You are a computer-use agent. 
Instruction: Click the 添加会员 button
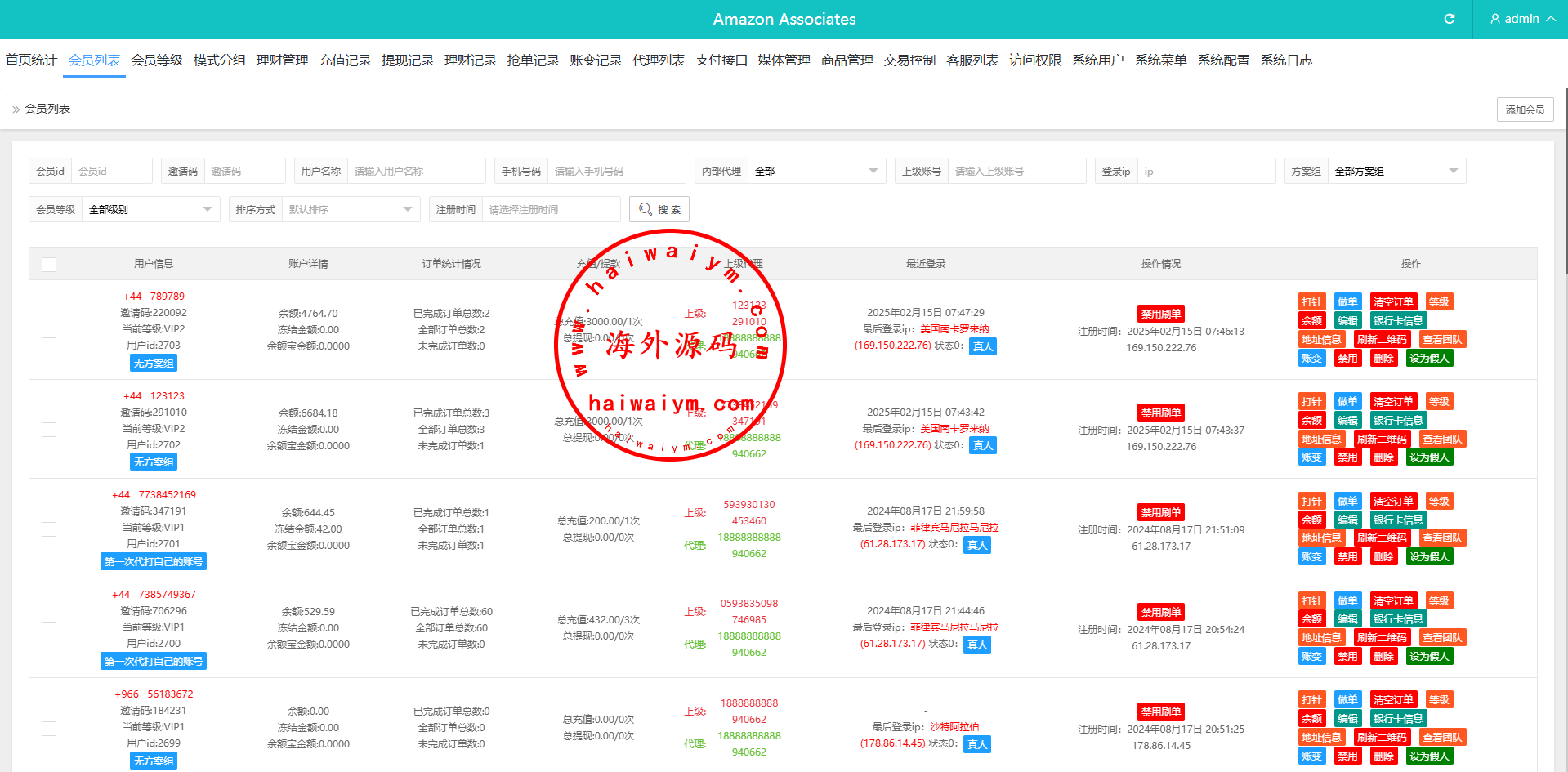(1525, 109)
